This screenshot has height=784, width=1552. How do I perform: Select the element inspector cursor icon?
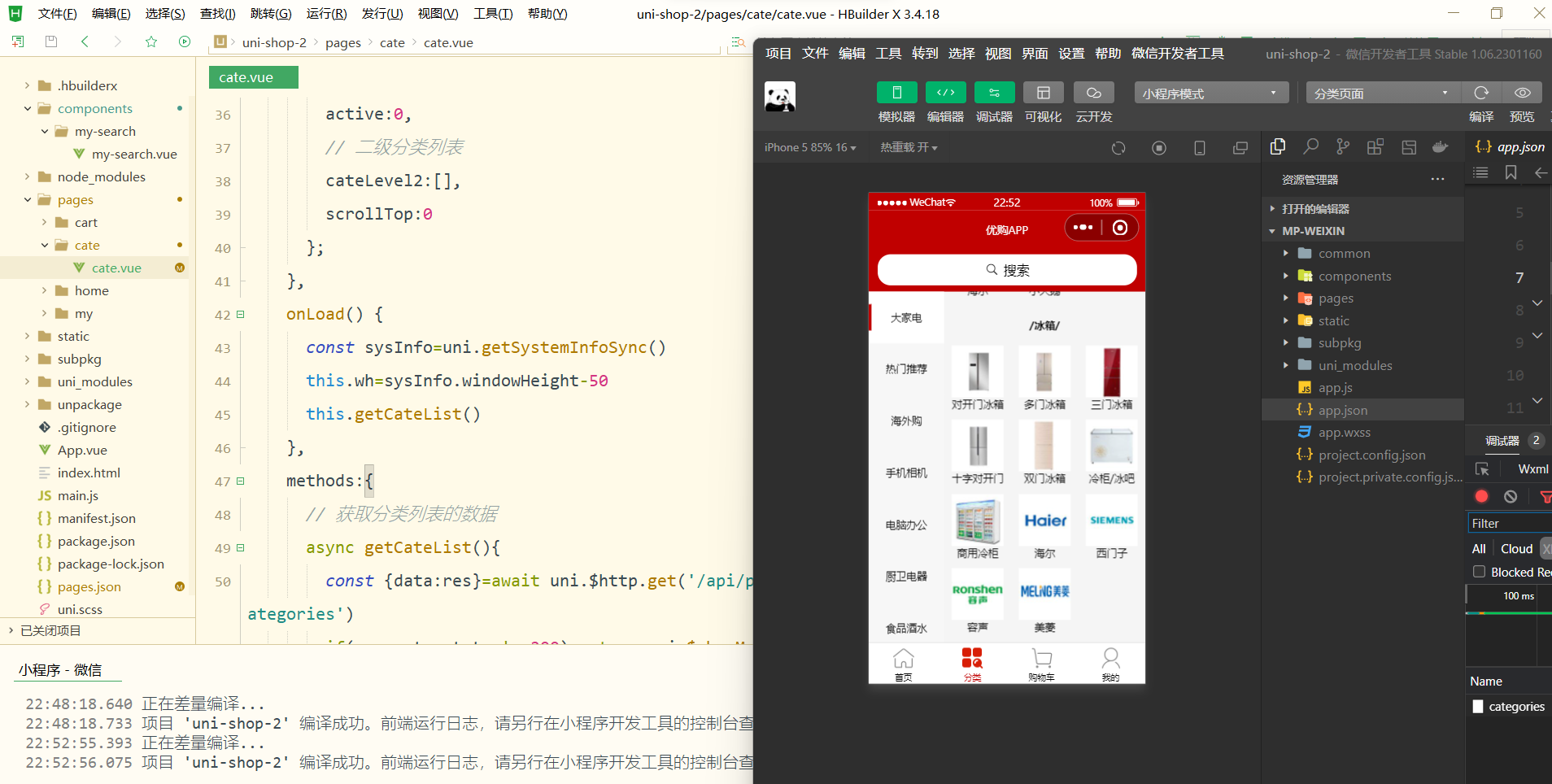(x=1484, y=468)
